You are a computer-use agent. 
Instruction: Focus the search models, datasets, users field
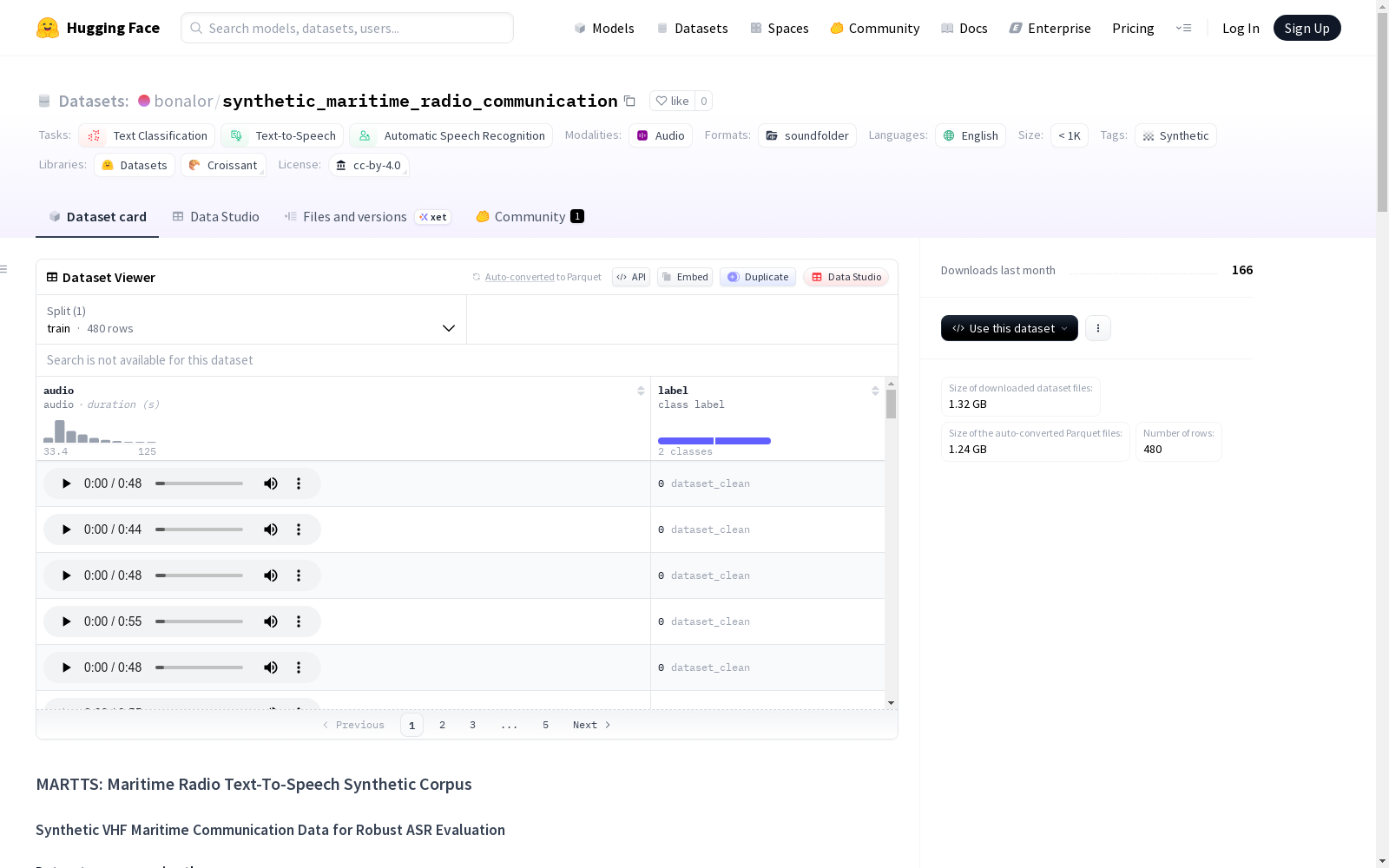tap(347, 28)
